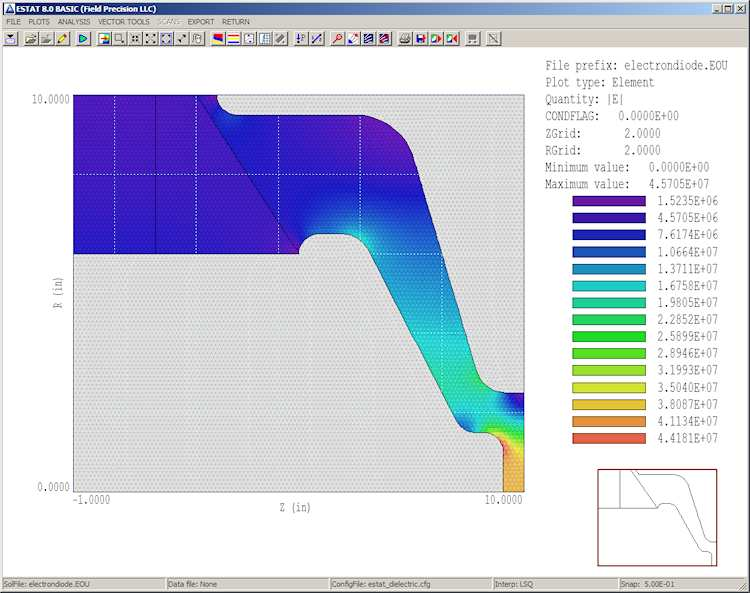
Task: Click the blue floppy disk save icon
Action: click(421, 39)
